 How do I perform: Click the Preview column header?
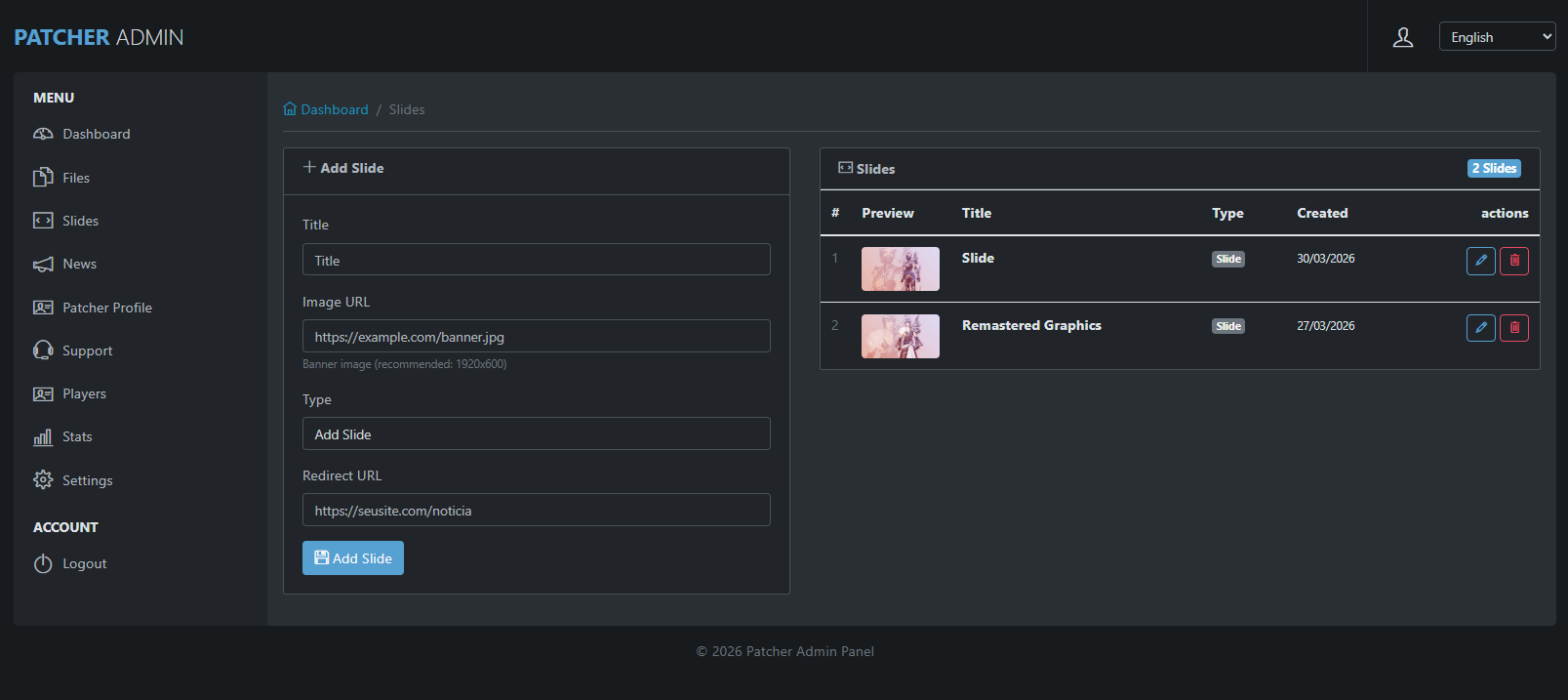(888, 213)
